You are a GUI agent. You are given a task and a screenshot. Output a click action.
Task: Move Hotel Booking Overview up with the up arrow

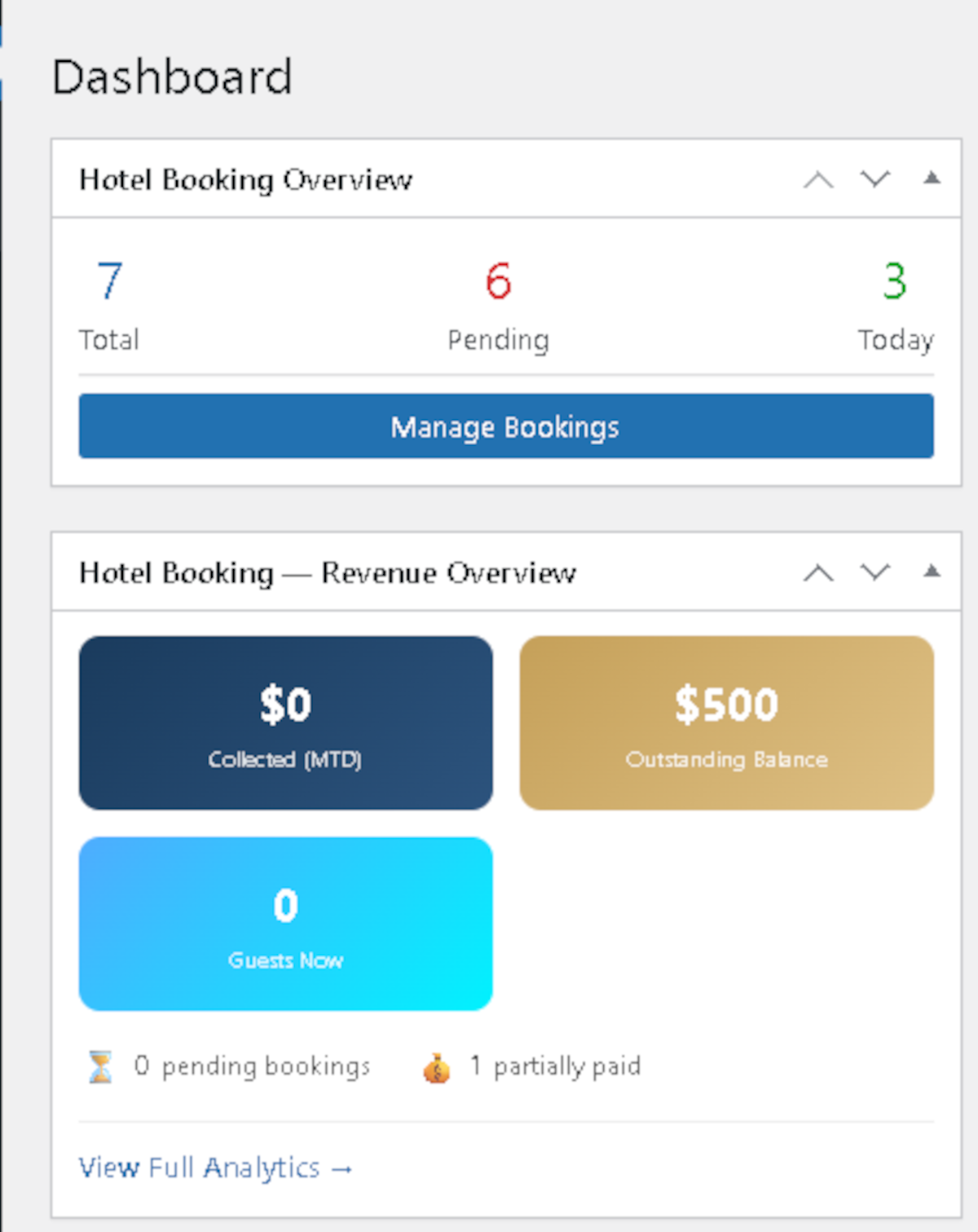pos(818,180)
